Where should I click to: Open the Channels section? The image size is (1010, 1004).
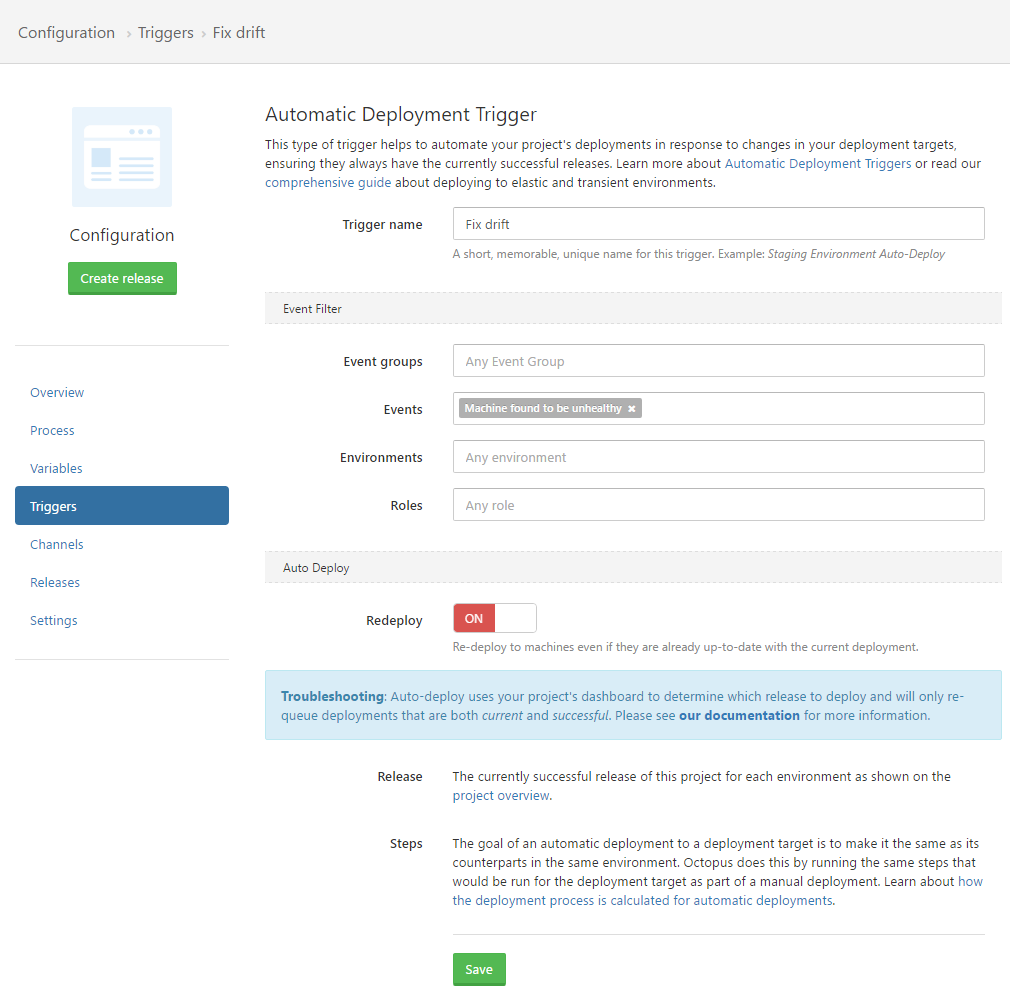point(57,545)
